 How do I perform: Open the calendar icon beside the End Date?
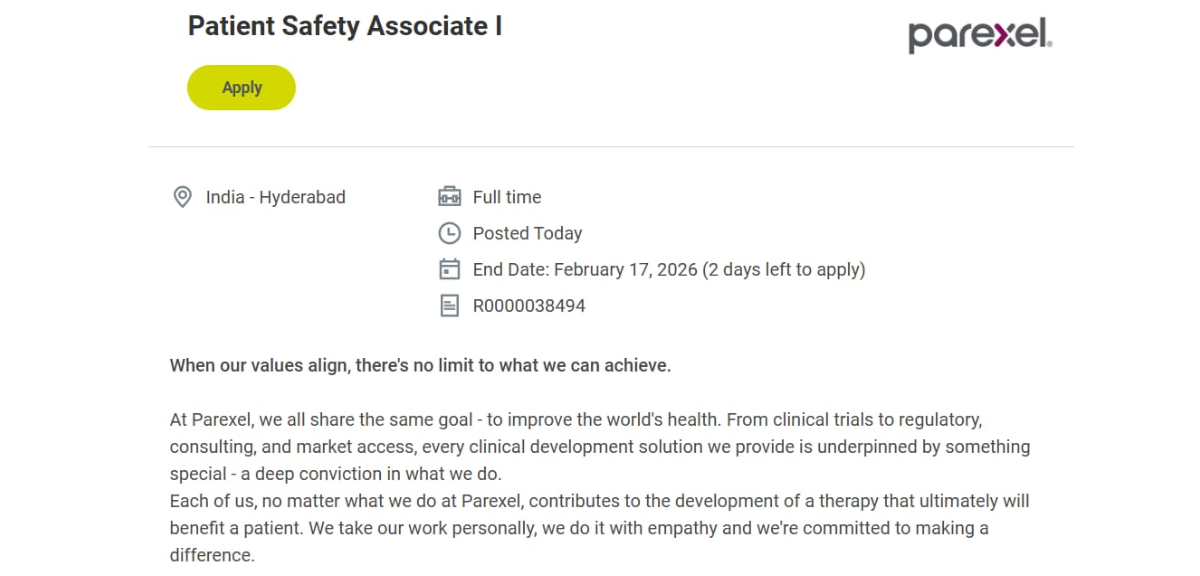tap(449, 269)
